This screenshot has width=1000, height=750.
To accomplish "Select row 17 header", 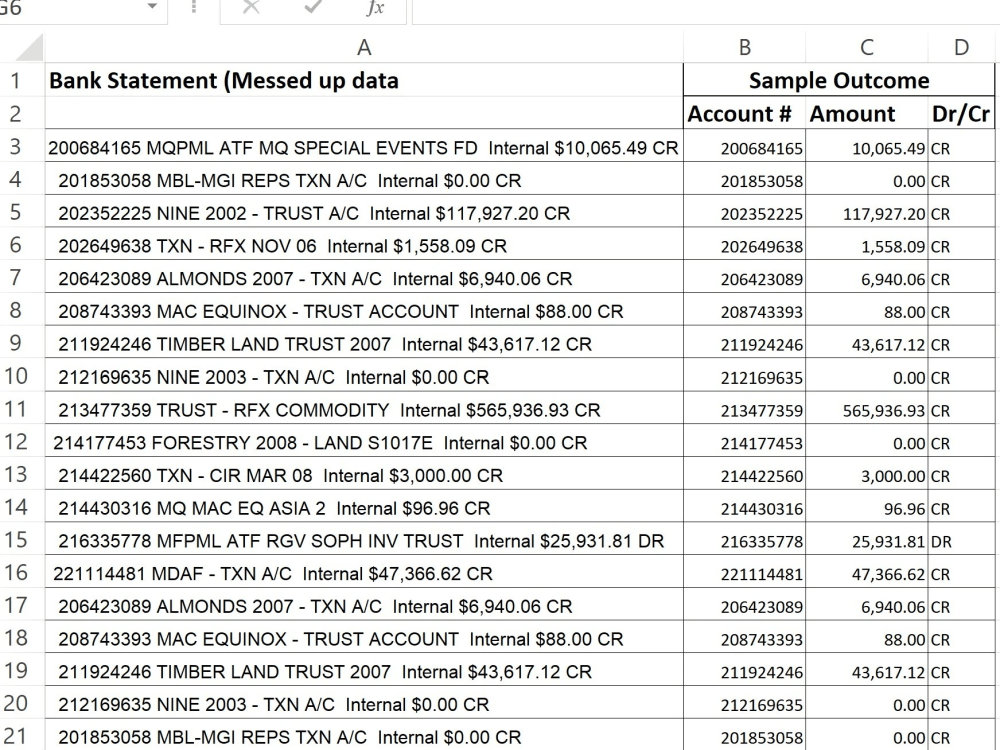I will pyautogui.click(x=16, y=605).
